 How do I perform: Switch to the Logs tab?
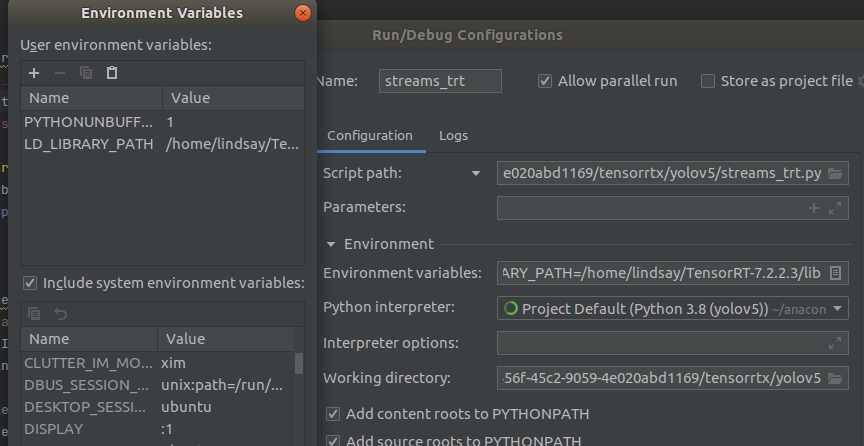[x=453, y=135]
